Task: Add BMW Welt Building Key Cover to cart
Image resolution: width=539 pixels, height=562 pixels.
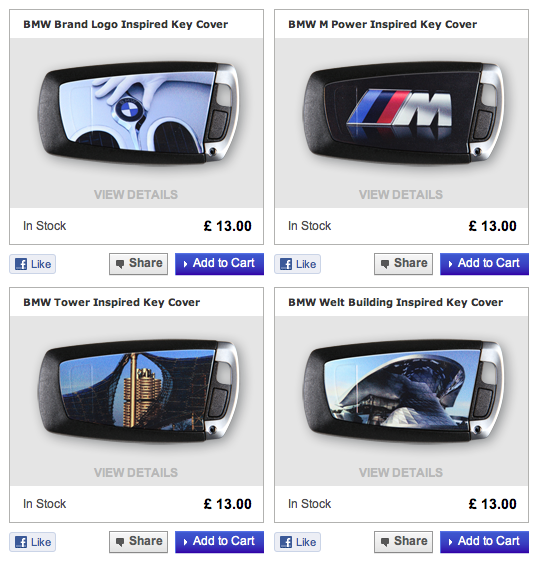Action: (x=485, y=542)
